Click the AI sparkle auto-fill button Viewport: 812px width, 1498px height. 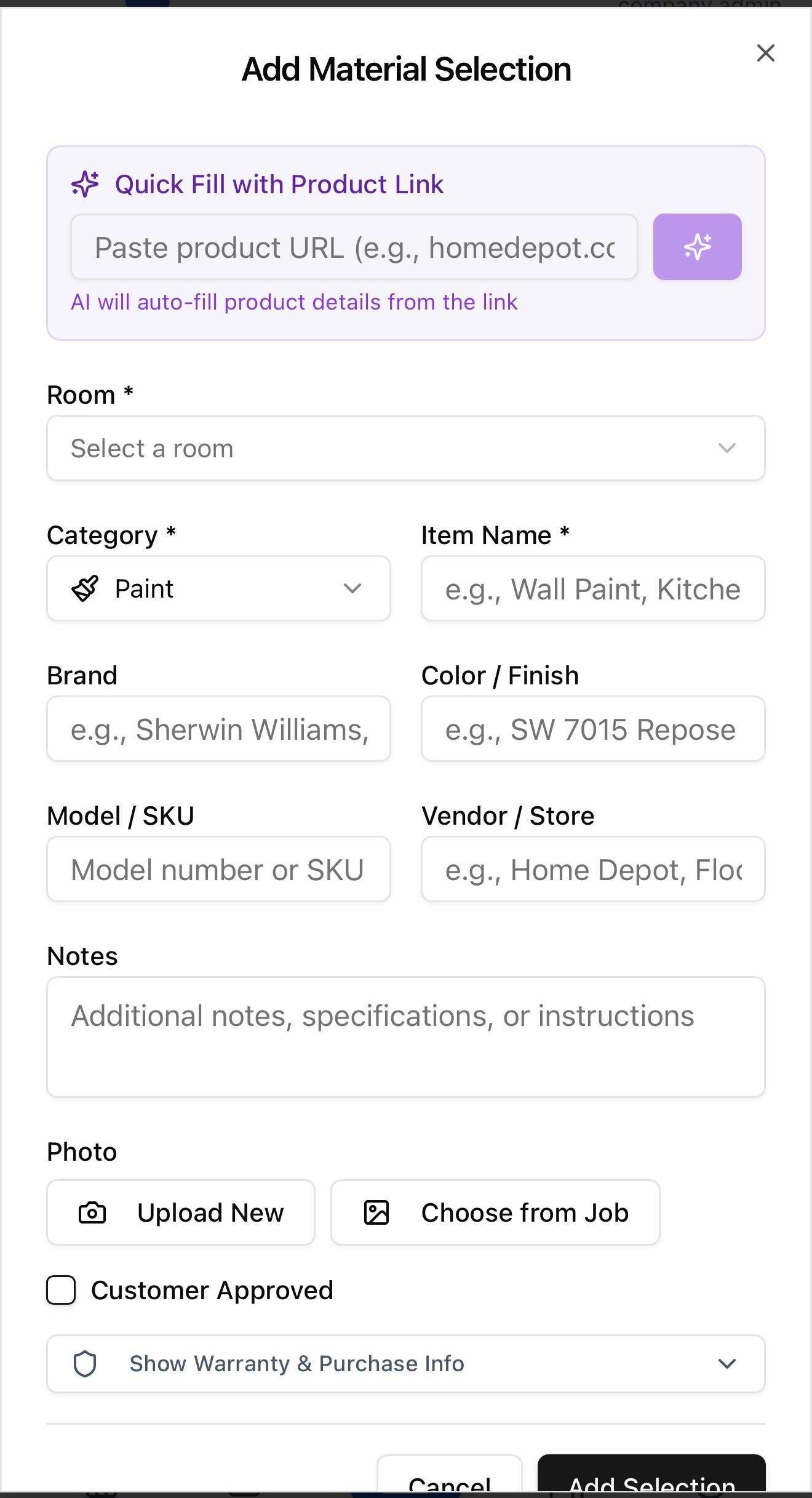coord(697,247)
